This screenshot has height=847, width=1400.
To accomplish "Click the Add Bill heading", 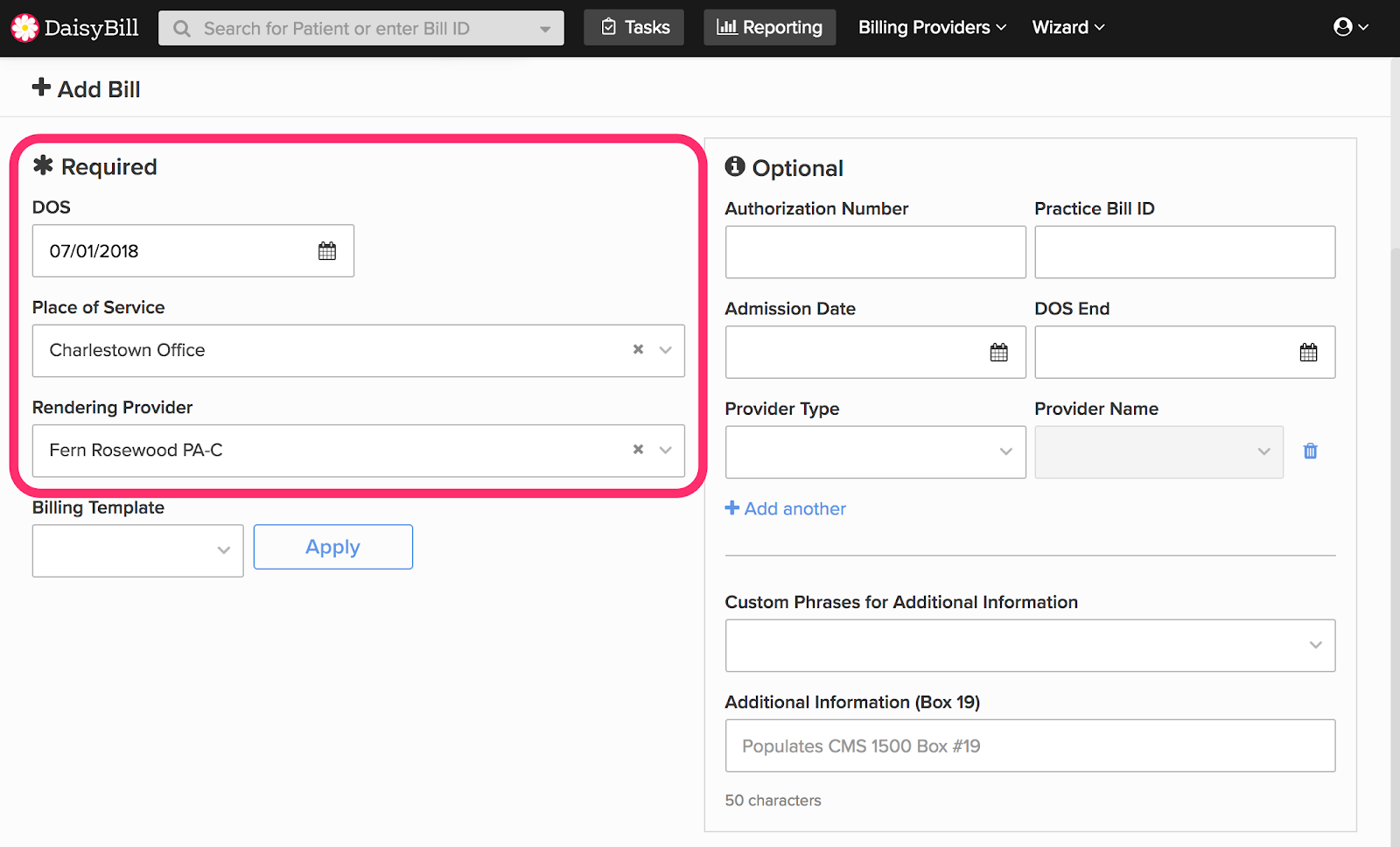I will tap(86, 89).
